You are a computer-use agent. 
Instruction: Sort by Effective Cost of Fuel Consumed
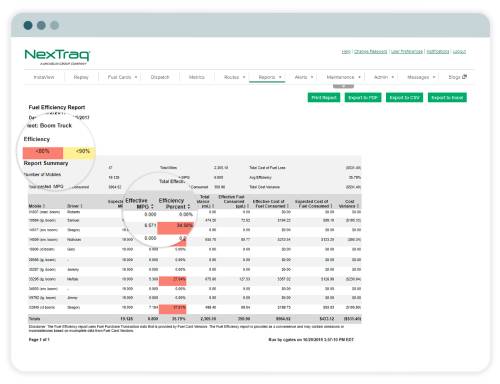pyautogui.click(x=270, y=204)
